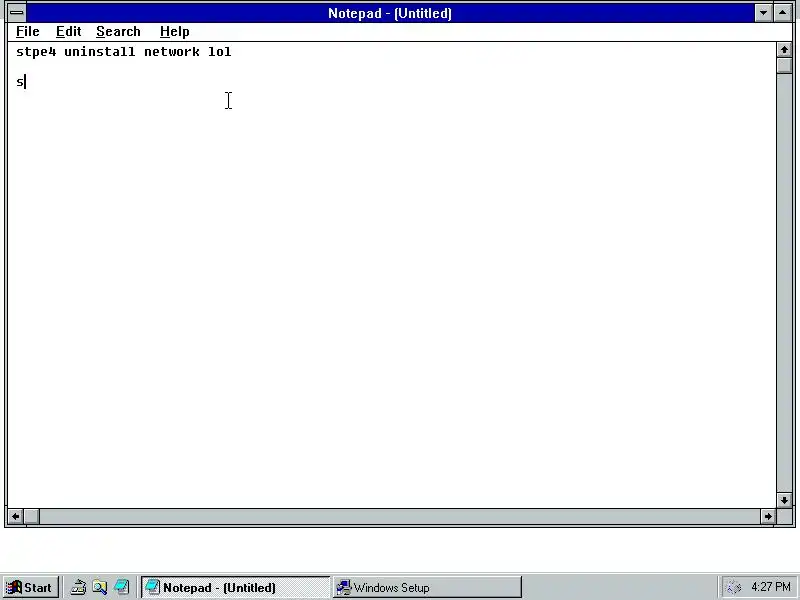
Task: Click the horizontal scrollbar left arrow
Action: pos(16,516)
